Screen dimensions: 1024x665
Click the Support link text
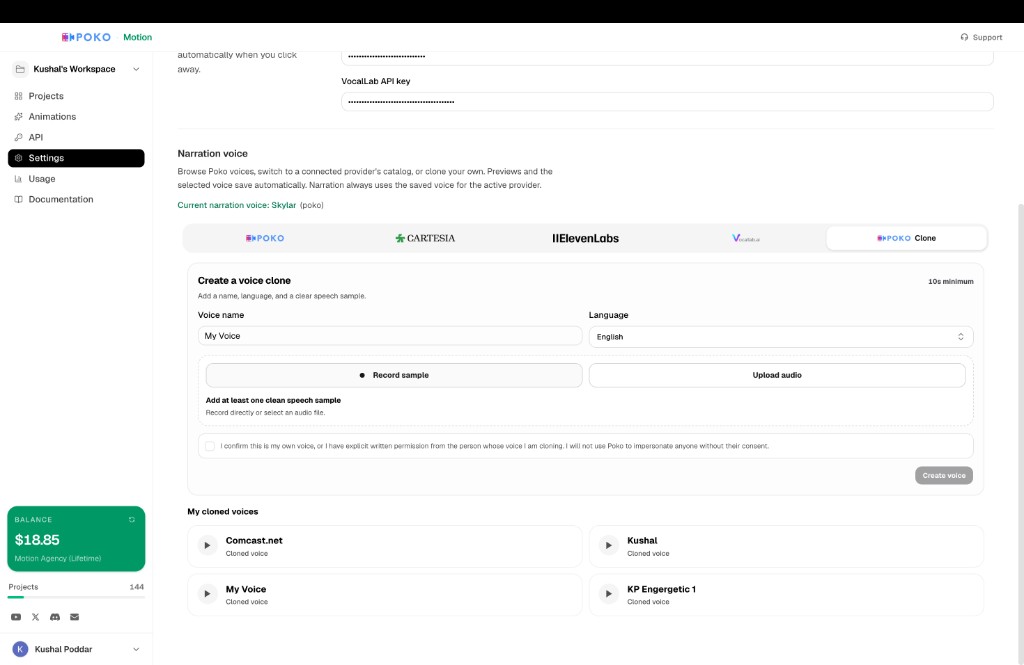coord(987,37)
